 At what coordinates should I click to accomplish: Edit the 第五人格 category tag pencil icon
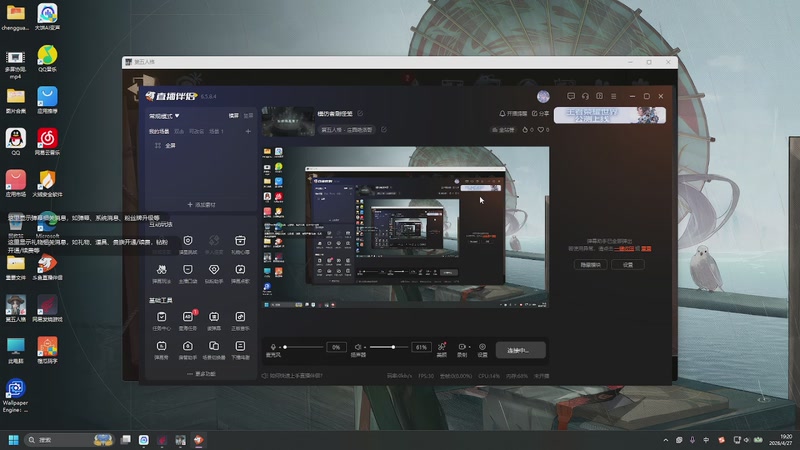coord(384,130)
